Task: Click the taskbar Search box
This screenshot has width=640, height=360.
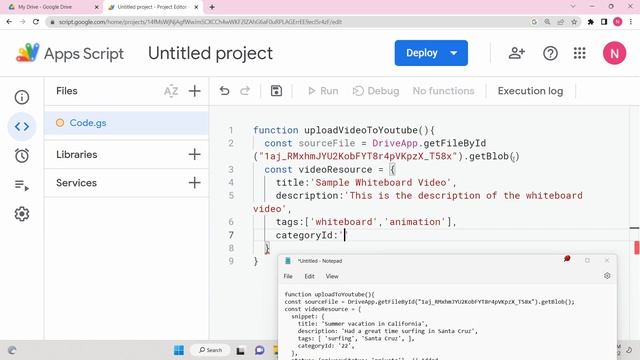Action: point(211,350)
